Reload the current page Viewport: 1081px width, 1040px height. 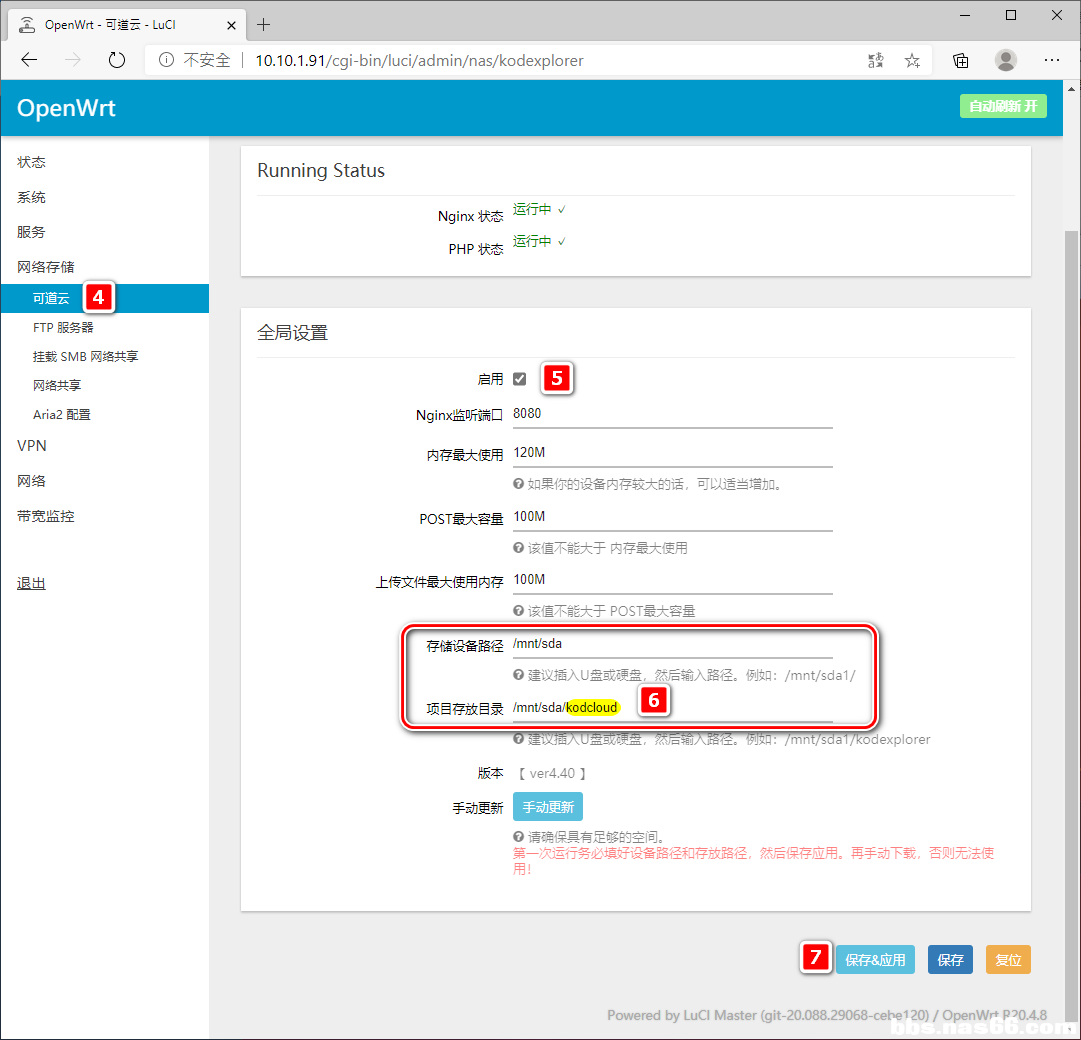point(117,60)
